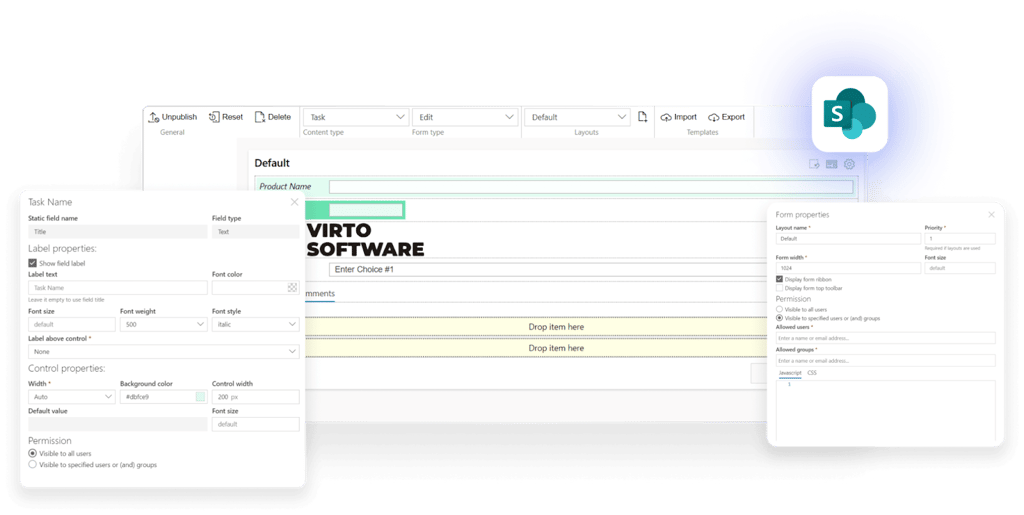This screenshot has width=1024, height=515.
Task: Click the SharePoint logo icon
Action: (850, 114)
